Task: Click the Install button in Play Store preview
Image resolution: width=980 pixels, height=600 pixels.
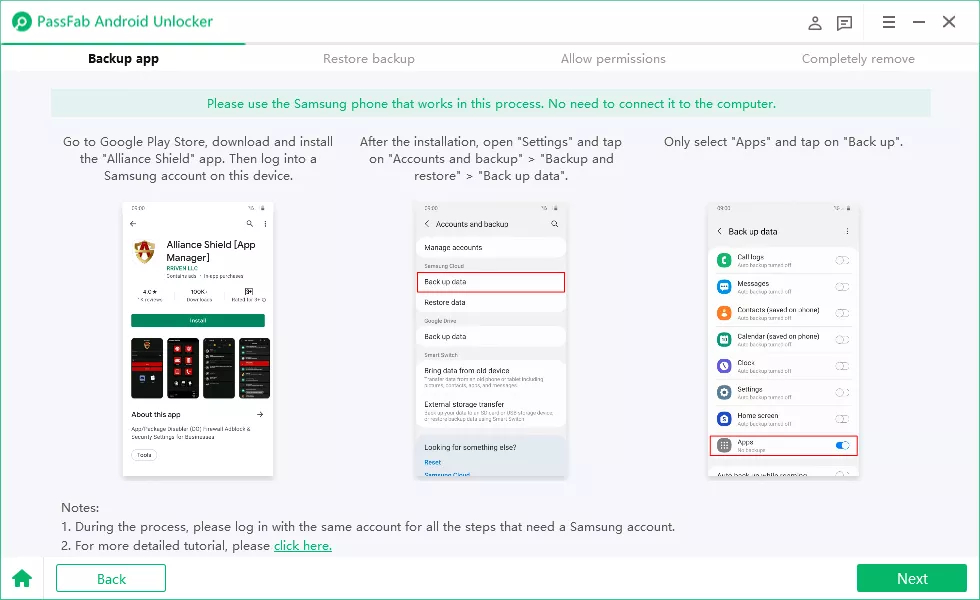Action: (x=198, y=320)
